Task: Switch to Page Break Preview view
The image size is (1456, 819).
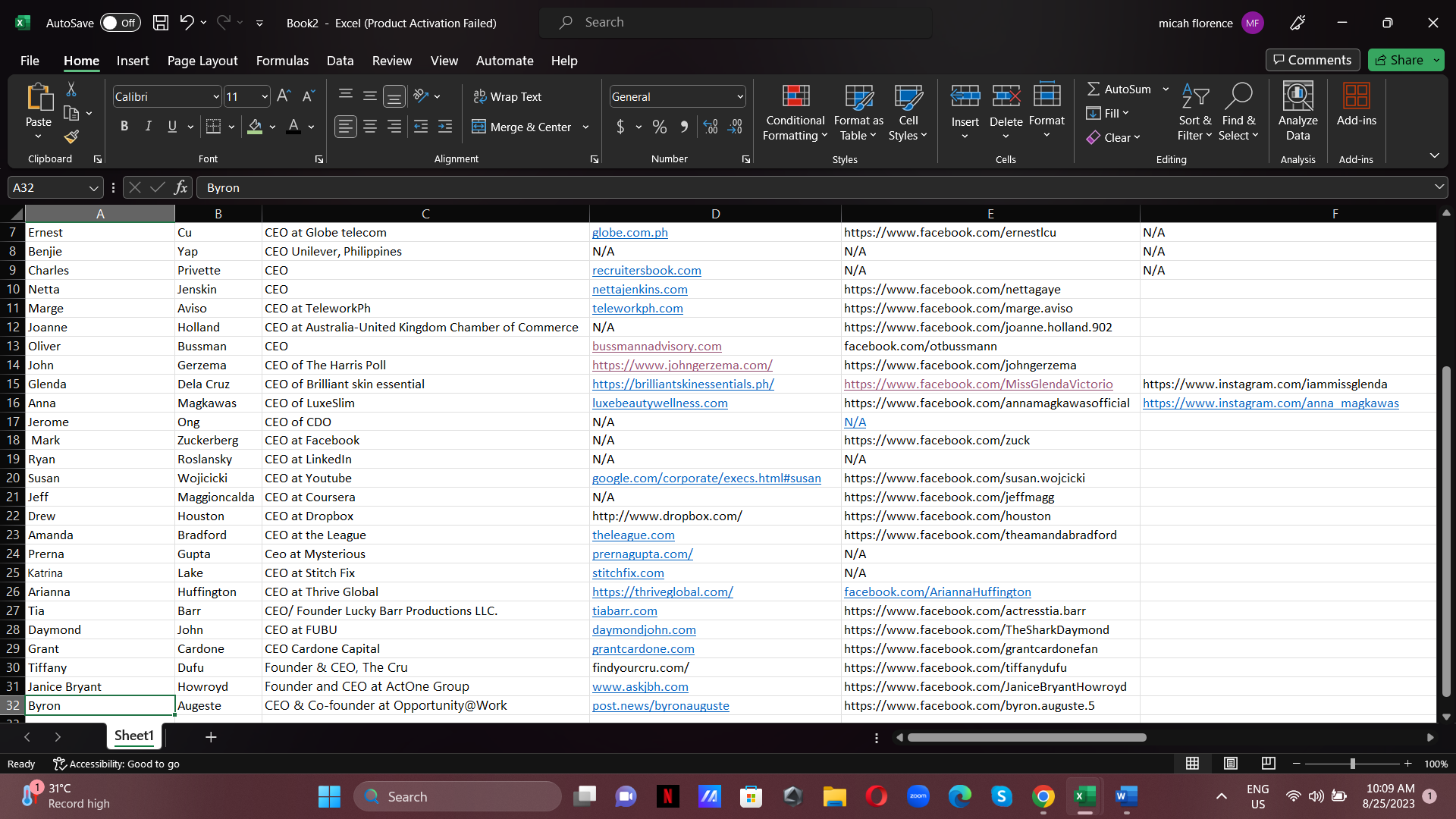Action: pos(1268,764)
